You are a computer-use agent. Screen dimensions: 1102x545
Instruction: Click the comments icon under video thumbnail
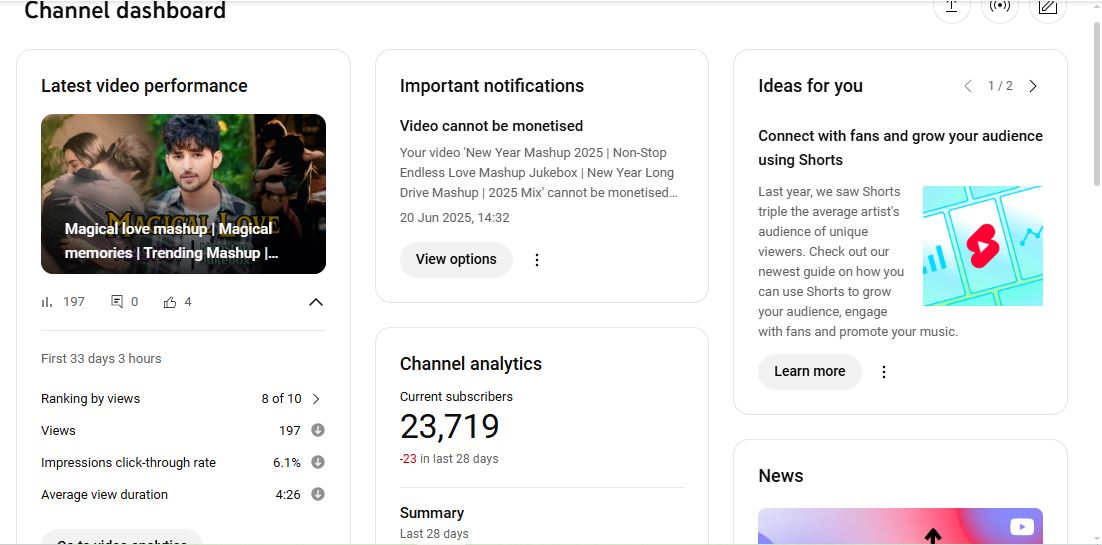click(117, 302)
